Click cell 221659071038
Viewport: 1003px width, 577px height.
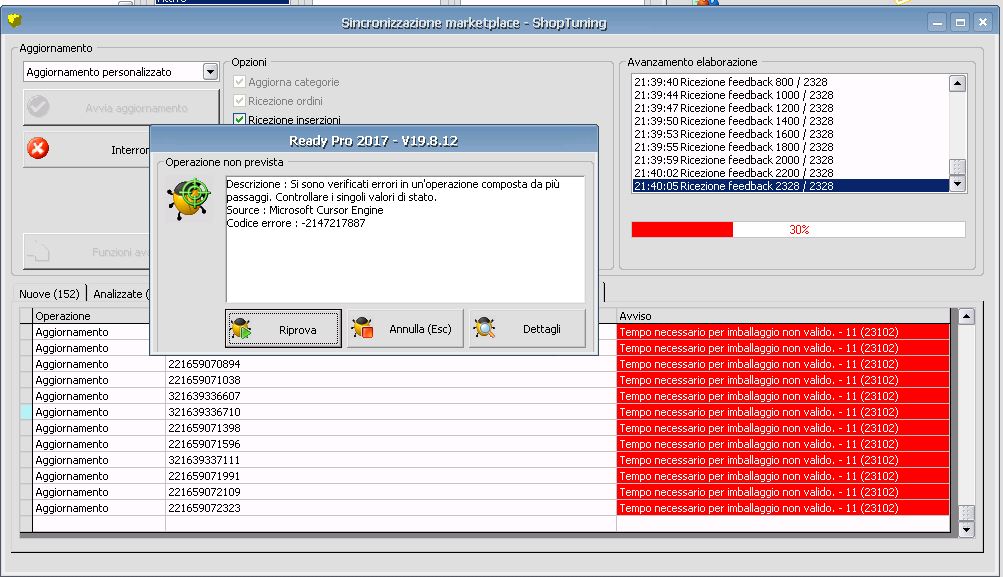click(x=391, y=380)
